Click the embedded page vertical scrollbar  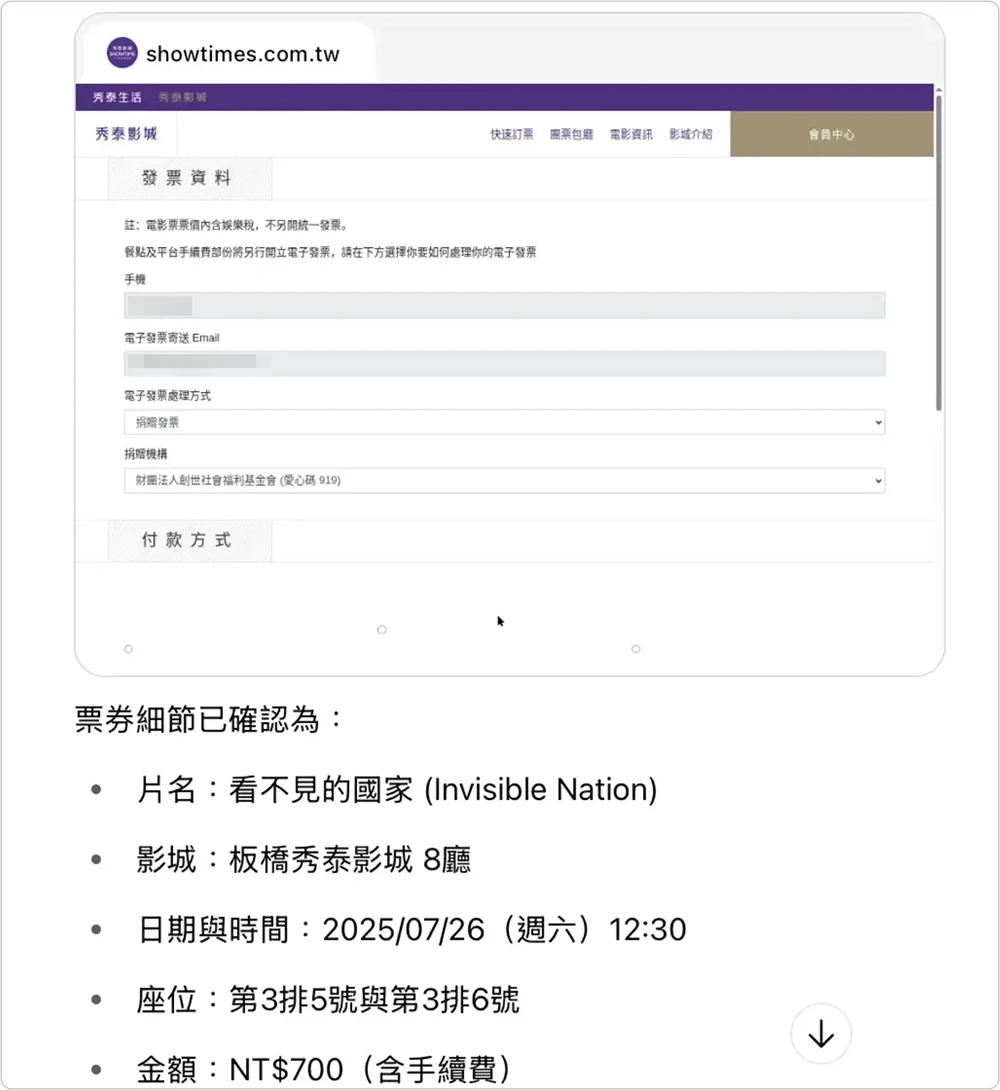coord(938,254)
